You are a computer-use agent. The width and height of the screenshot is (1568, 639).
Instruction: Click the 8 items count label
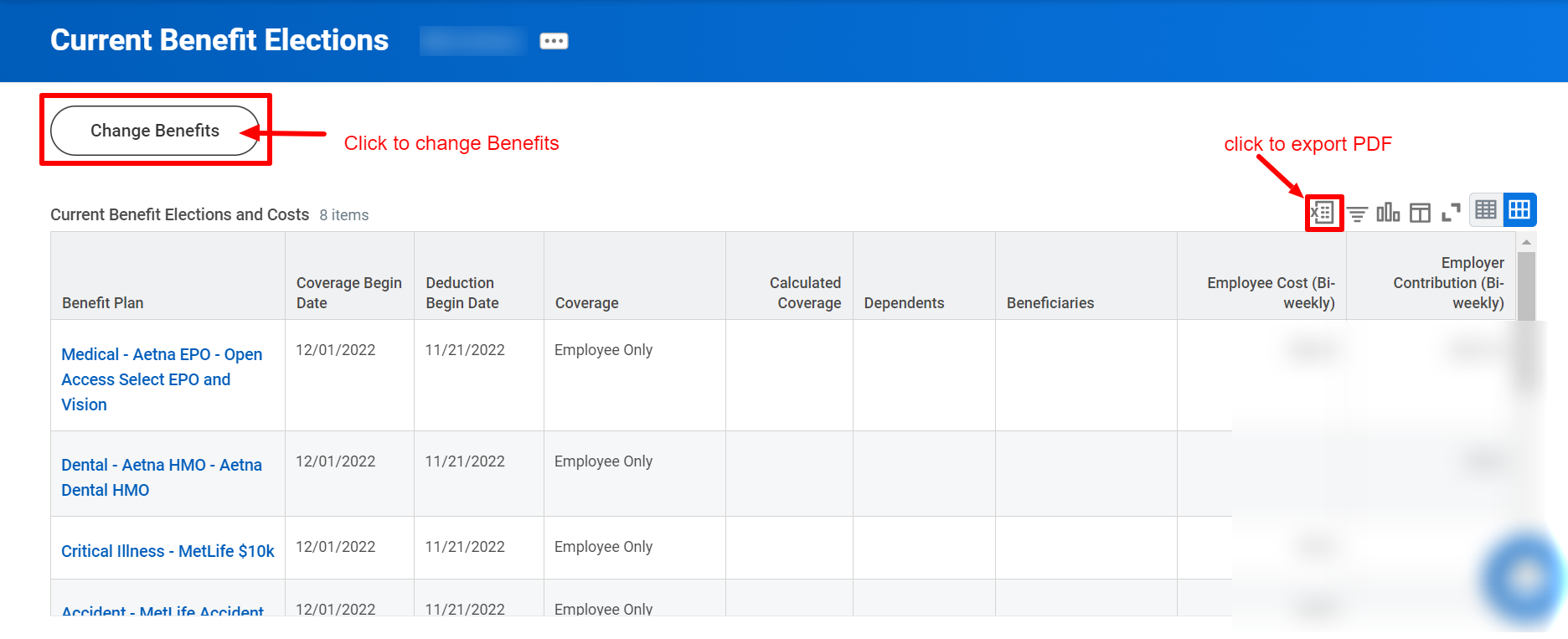(344, 215)
